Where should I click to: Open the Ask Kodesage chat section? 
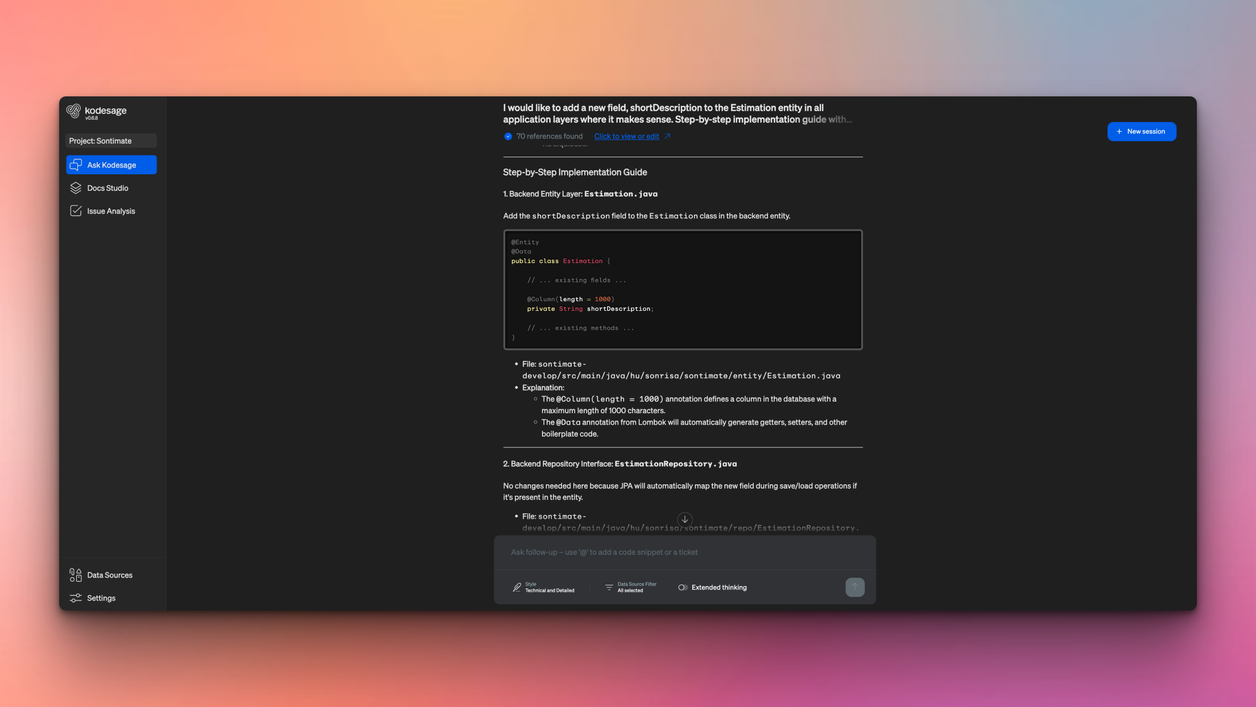click(111, 165)
